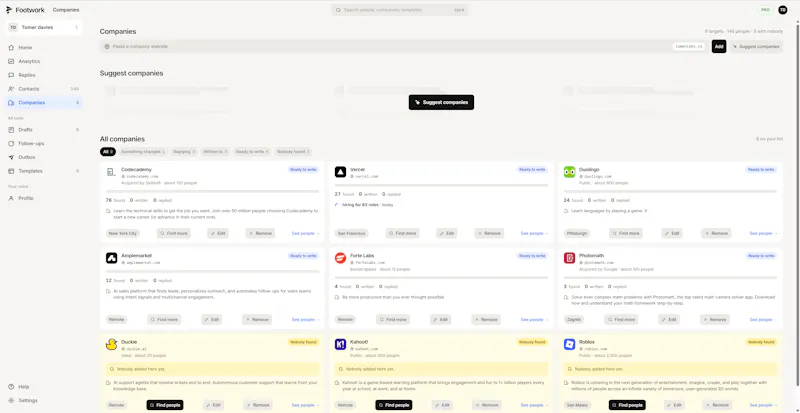Viewport: 800px width, 413px height.
Task: Open the TD user avatar menu
Action: (783, 10)
